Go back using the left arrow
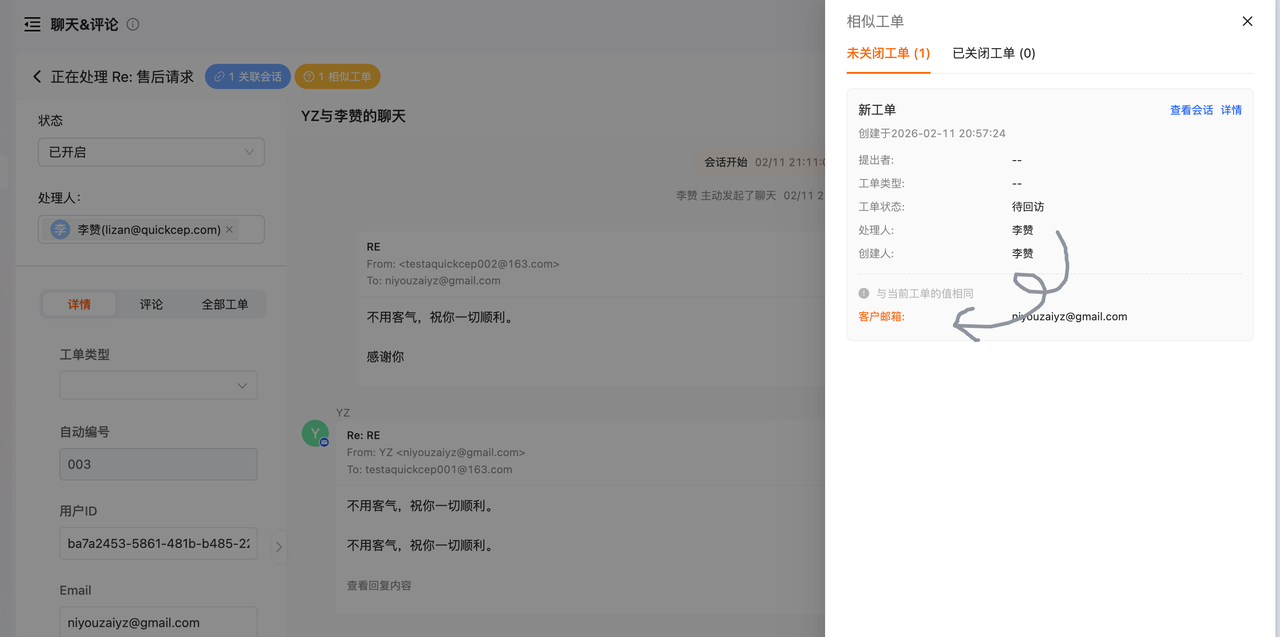Viewport: 1280px width, 637px height. point(37,77)
